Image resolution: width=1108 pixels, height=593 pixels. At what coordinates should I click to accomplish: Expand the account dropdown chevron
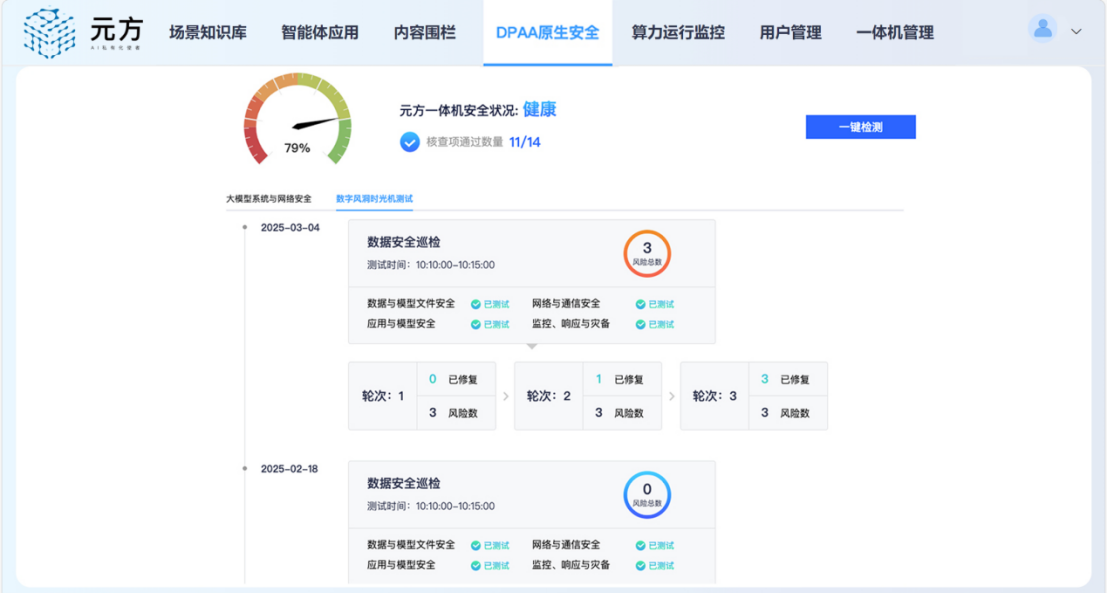point(1076,31)
